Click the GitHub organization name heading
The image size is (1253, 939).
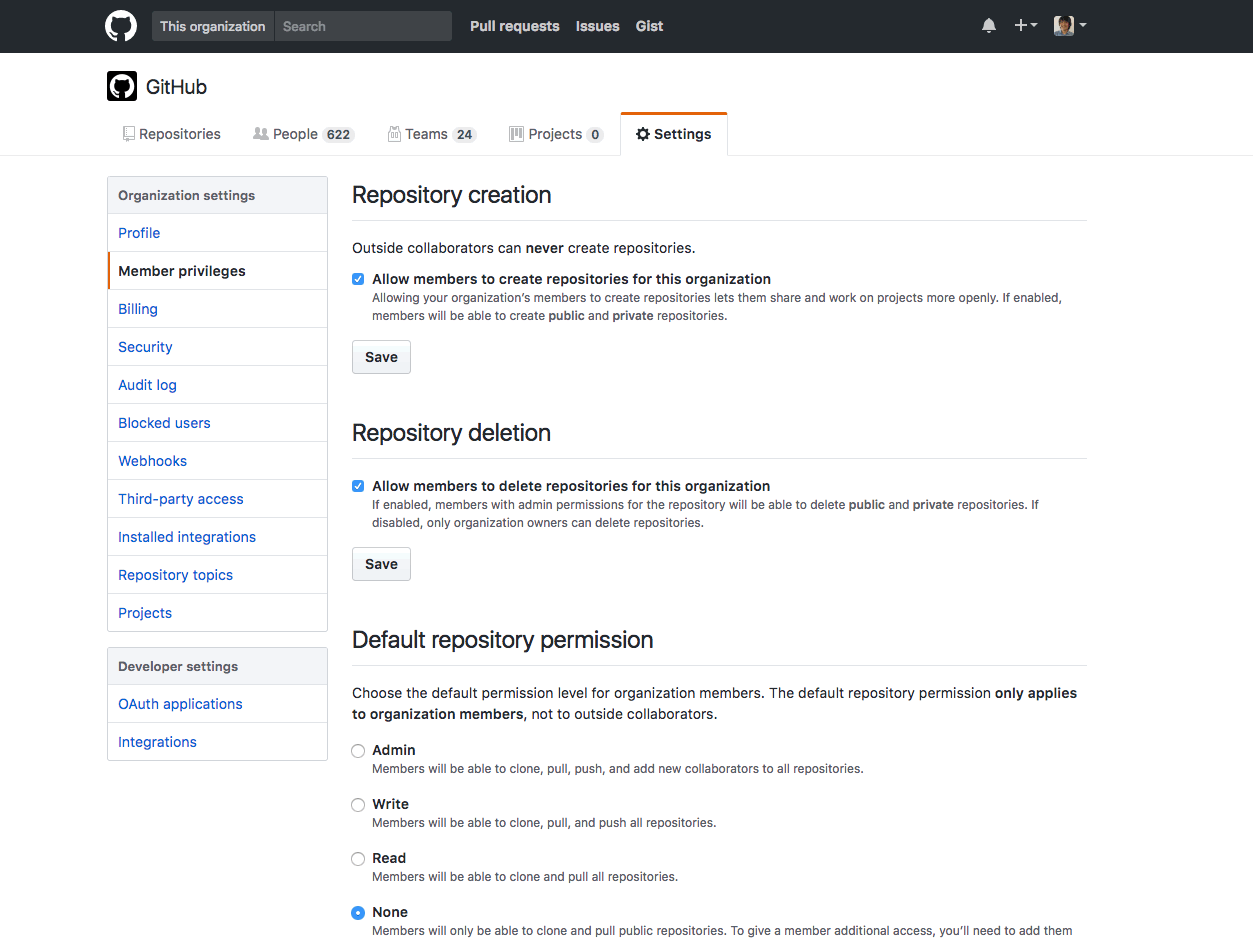tap(176, 87)
